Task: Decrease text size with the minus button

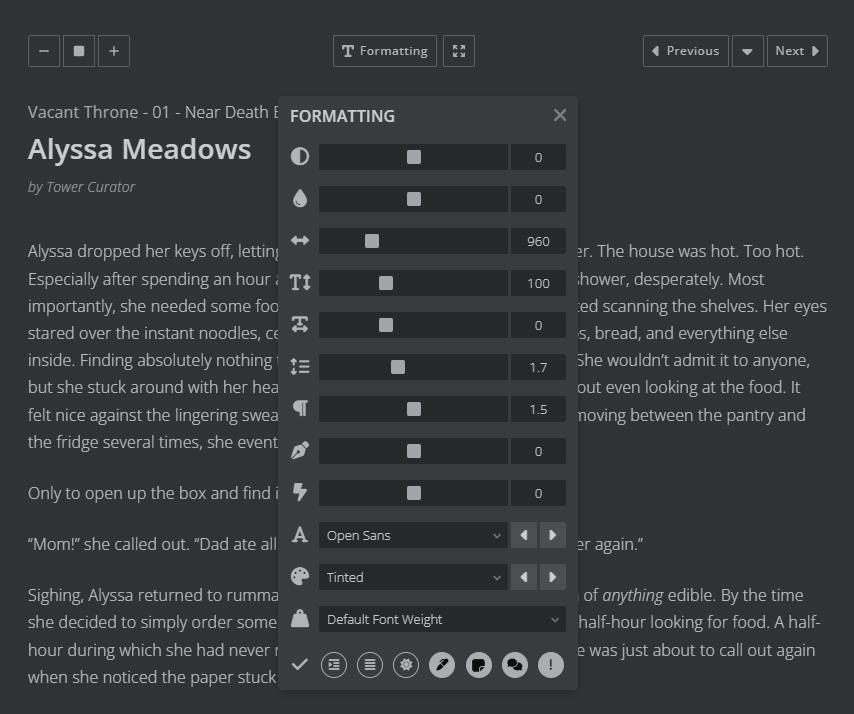Action: click(44, 51)
